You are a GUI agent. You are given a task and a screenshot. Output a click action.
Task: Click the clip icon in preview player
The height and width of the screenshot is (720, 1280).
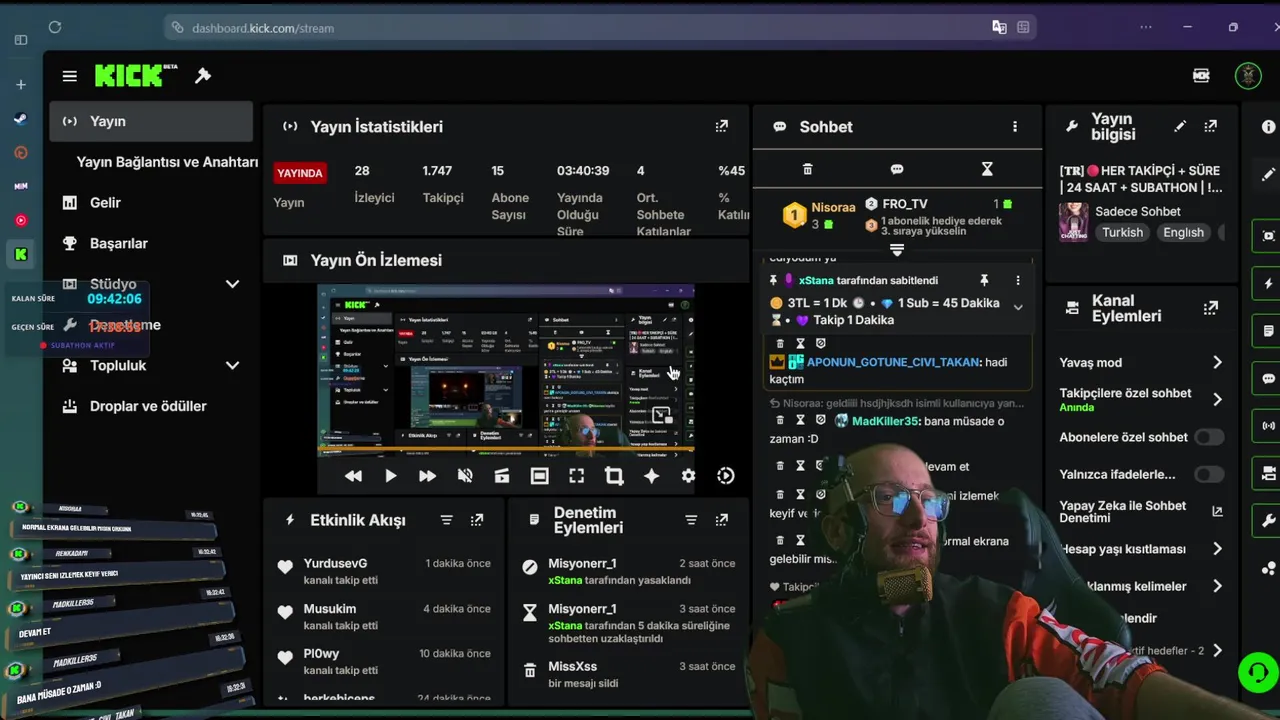[502, 476]
